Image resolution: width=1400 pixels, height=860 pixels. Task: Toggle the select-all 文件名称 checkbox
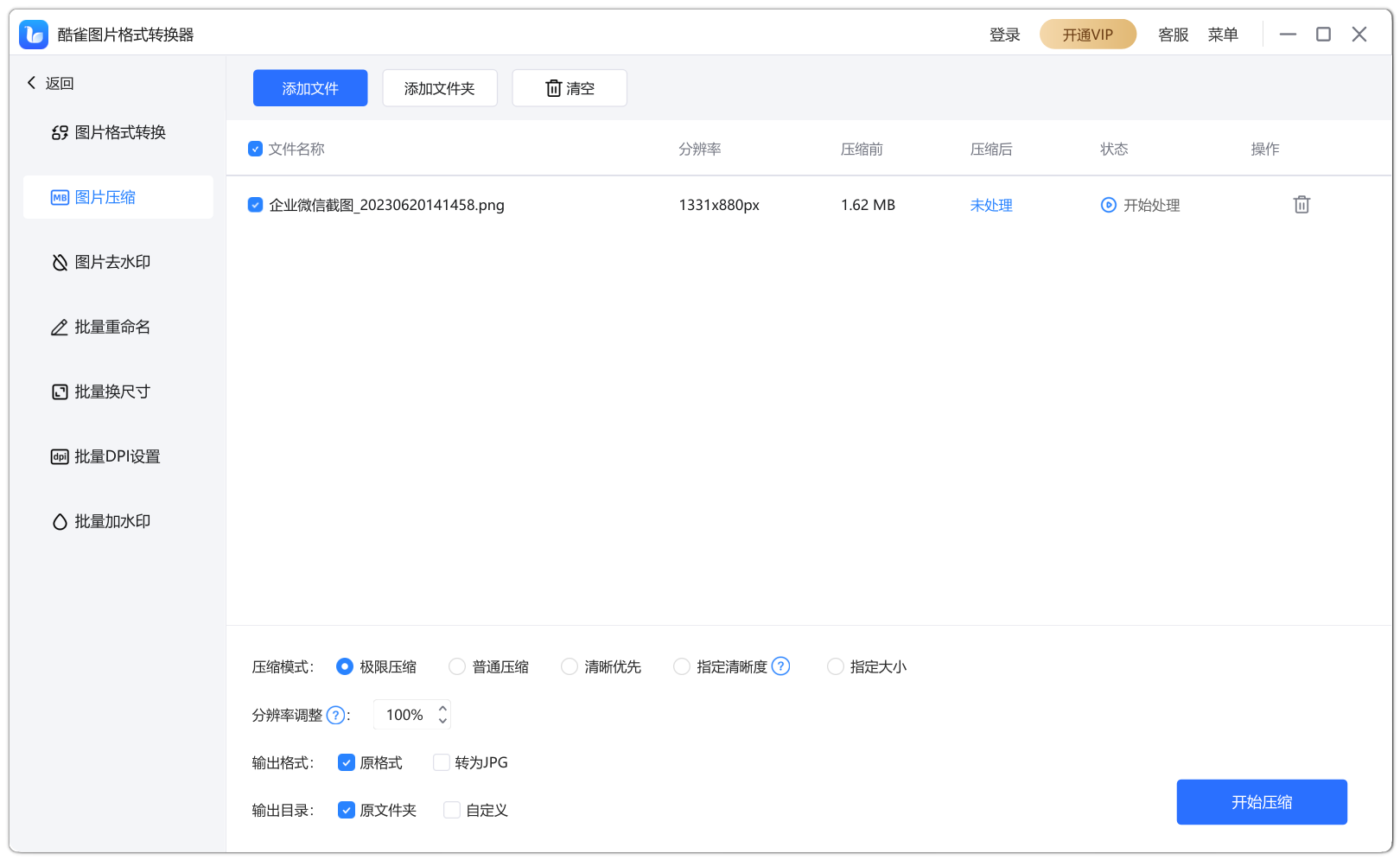(x=255, y=149)
